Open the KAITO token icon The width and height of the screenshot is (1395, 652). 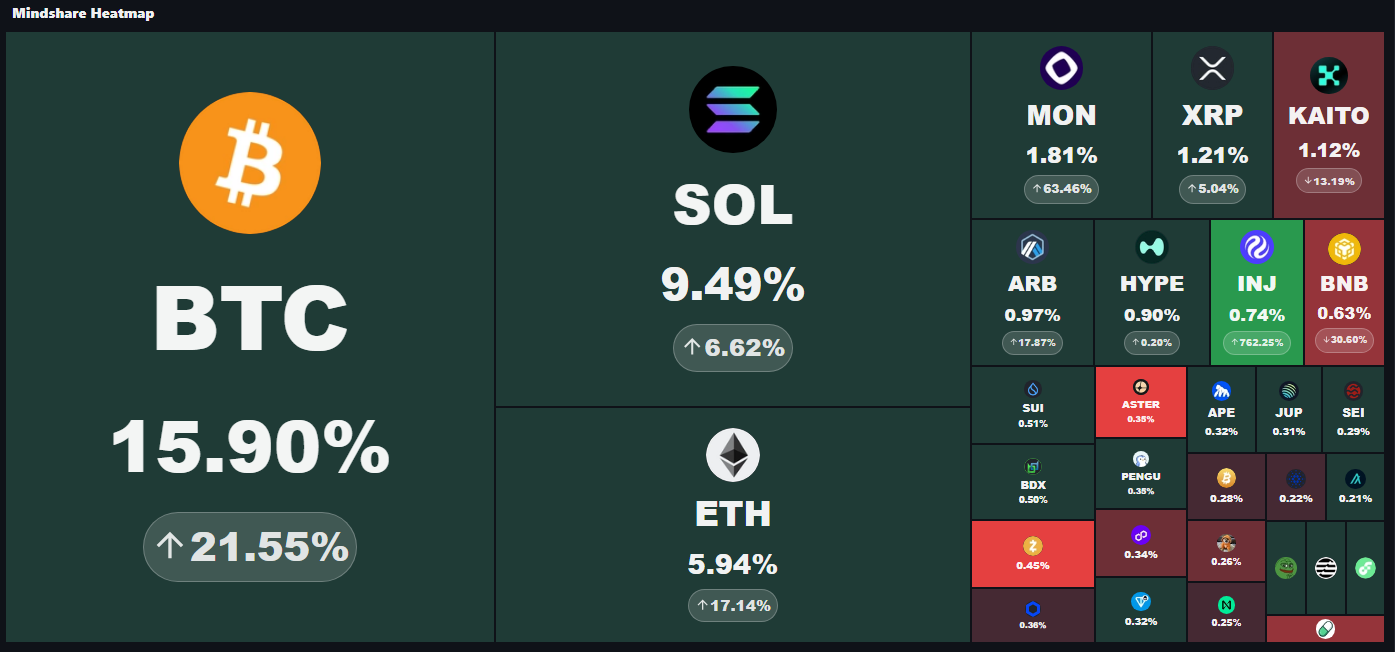1328,75
